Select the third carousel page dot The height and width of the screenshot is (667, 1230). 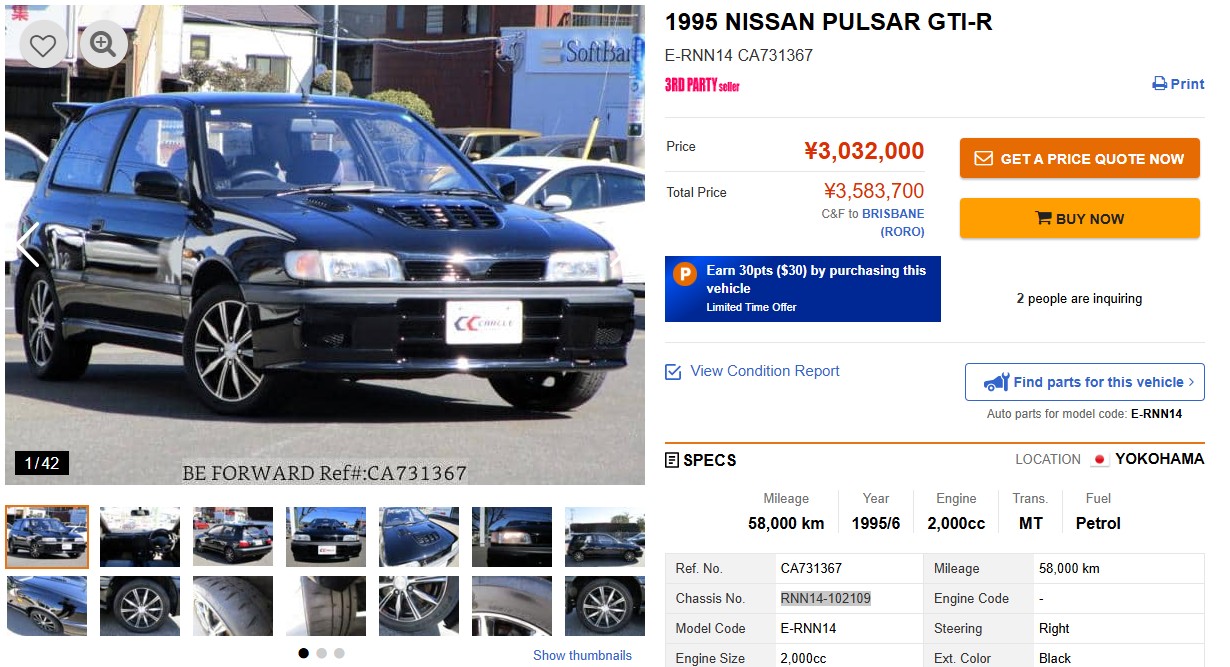339,653
